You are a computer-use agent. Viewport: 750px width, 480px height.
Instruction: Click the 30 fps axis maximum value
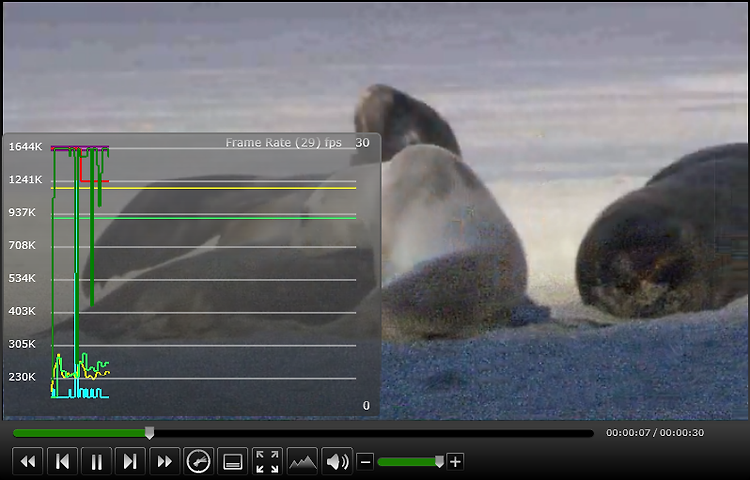pos(363,142)
